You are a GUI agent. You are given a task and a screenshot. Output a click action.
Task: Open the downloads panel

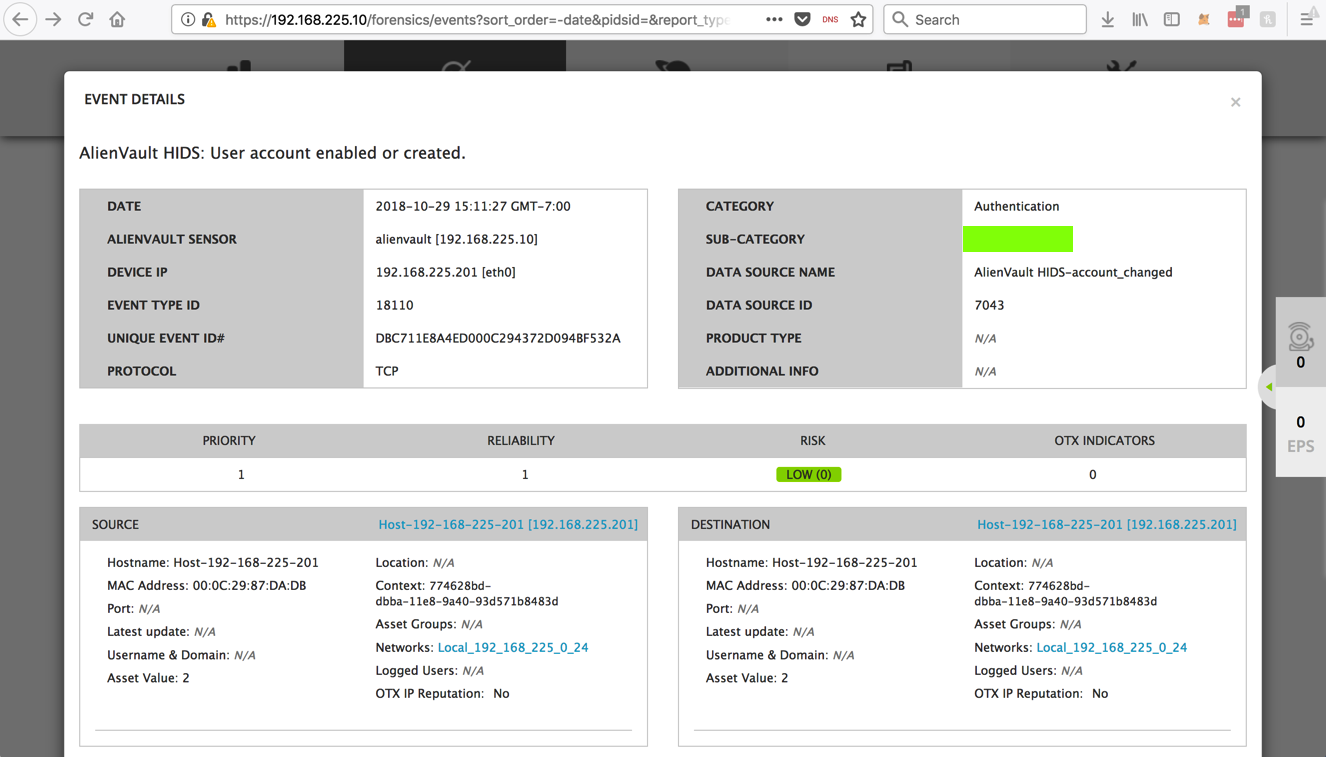1108,19
